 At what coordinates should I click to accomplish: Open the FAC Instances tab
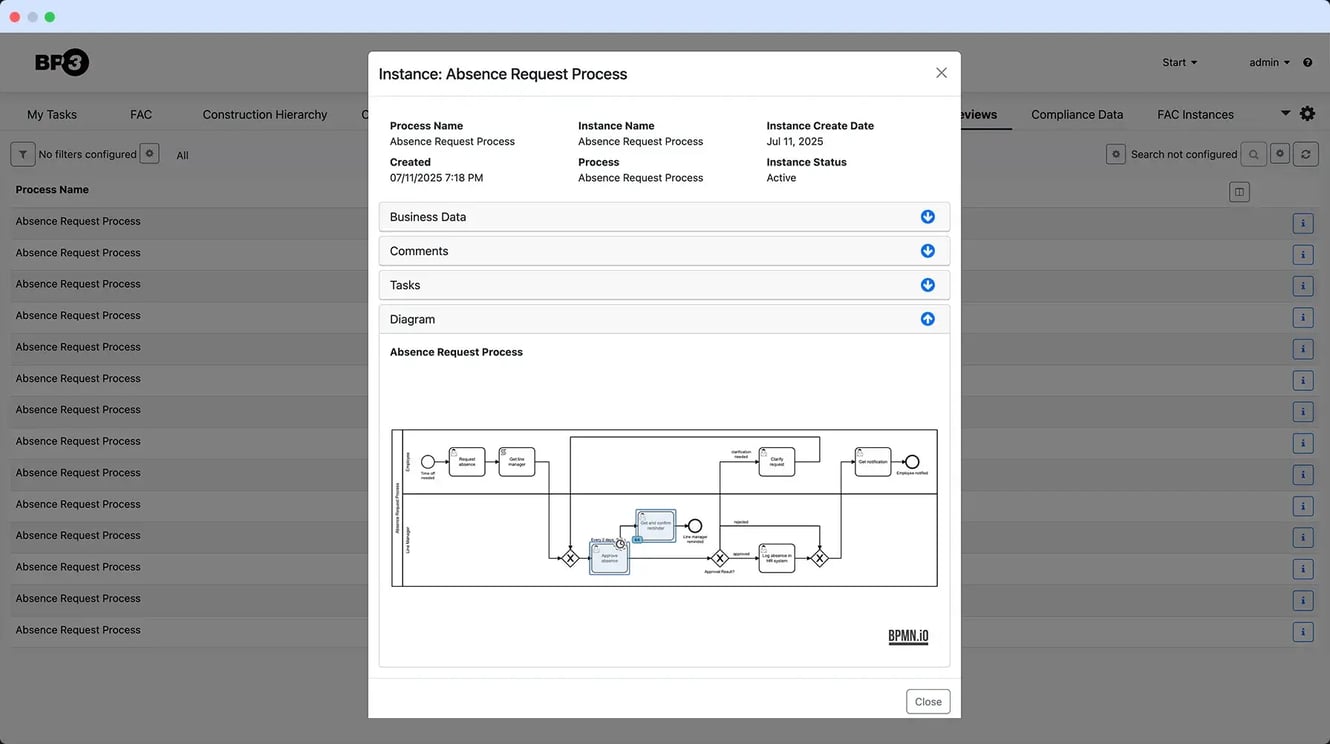point(1195,115)
